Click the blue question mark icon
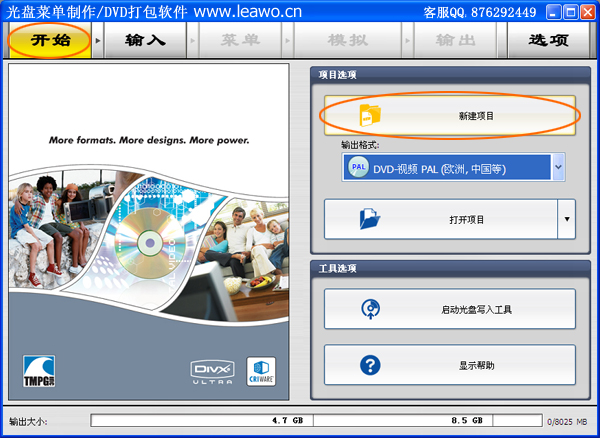The image size is (600, 438). [x=370, y=365]
